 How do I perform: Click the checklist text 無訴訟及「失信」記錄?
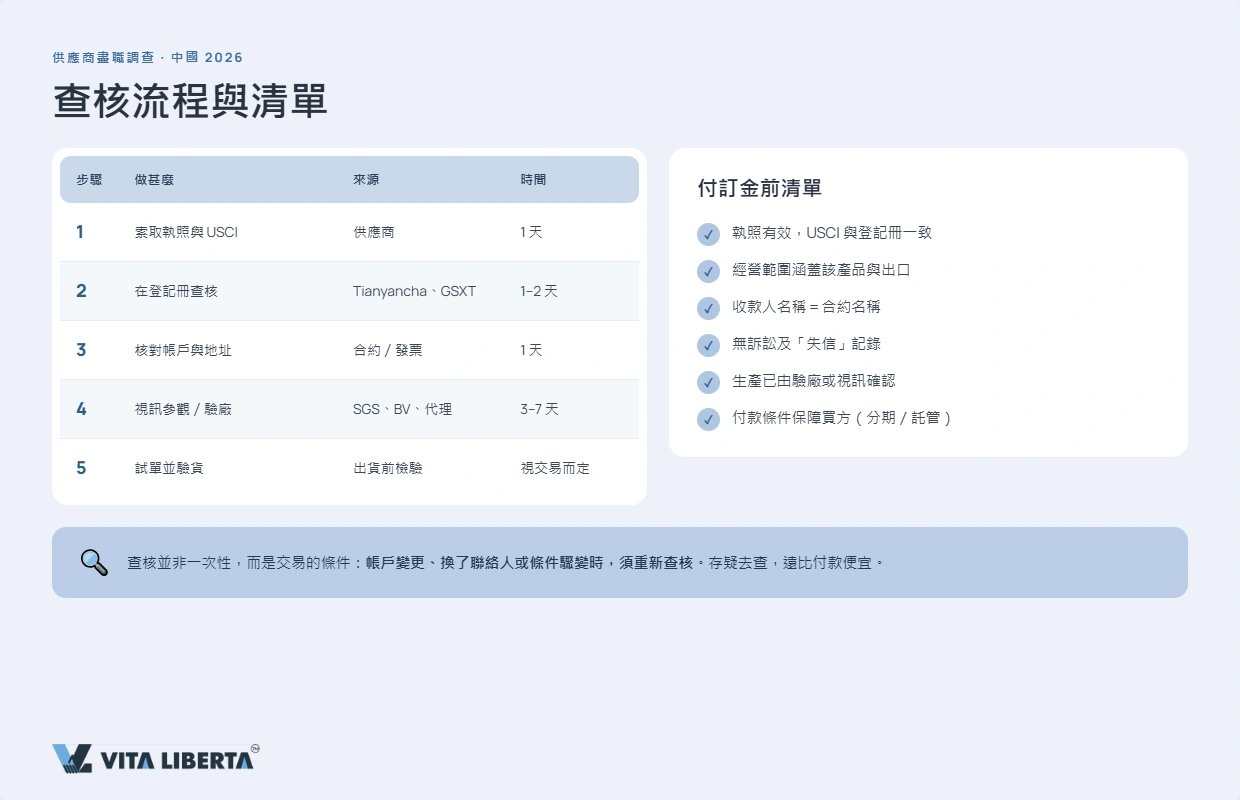click(806, 344)
